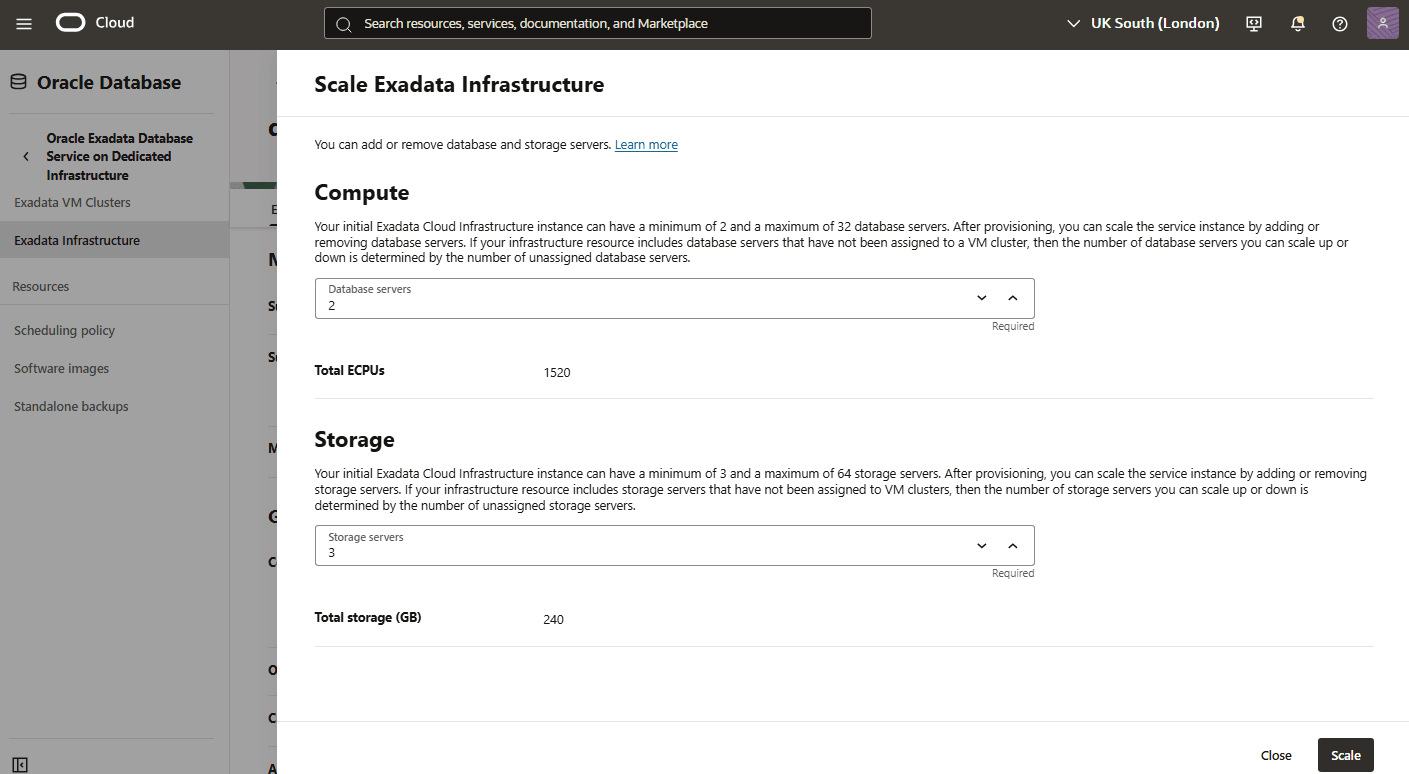Viewport: 1409px width, 774px height.
Task: Open the Learn more link
Action: tap(645, 144)
